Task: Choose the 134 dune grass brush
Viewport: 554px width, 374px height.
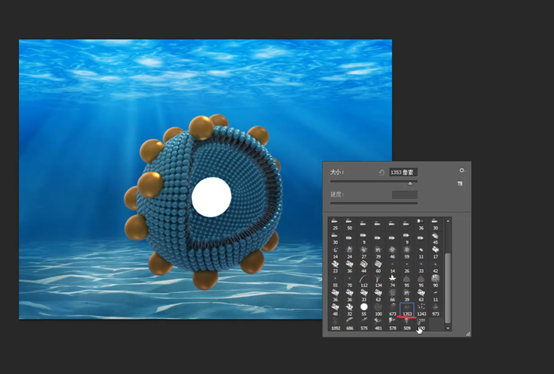Action: (x=378, y=281)
